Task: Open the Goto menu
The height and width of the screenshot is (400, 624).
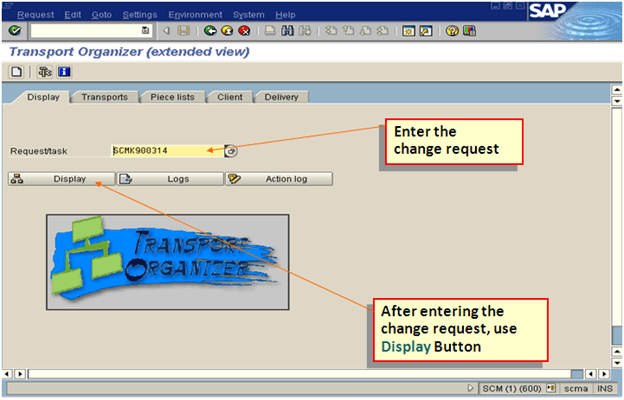Action: (x=101, y=14)
